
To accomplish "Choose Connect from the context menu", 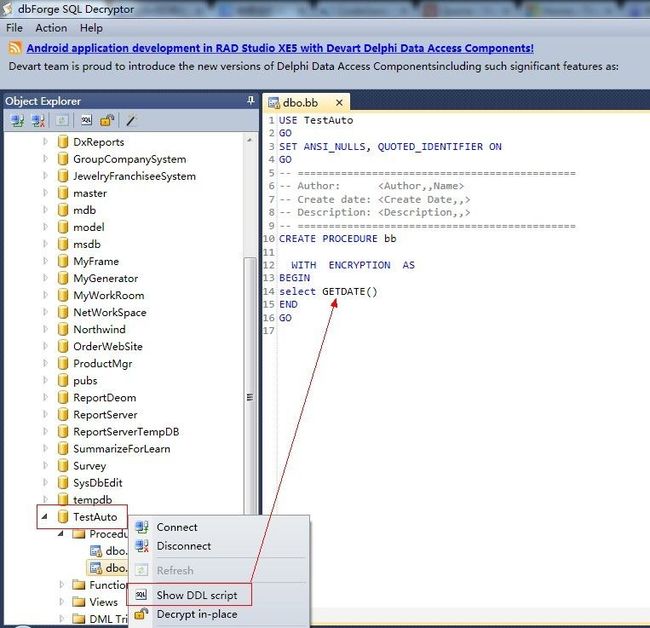I will 219,527.
